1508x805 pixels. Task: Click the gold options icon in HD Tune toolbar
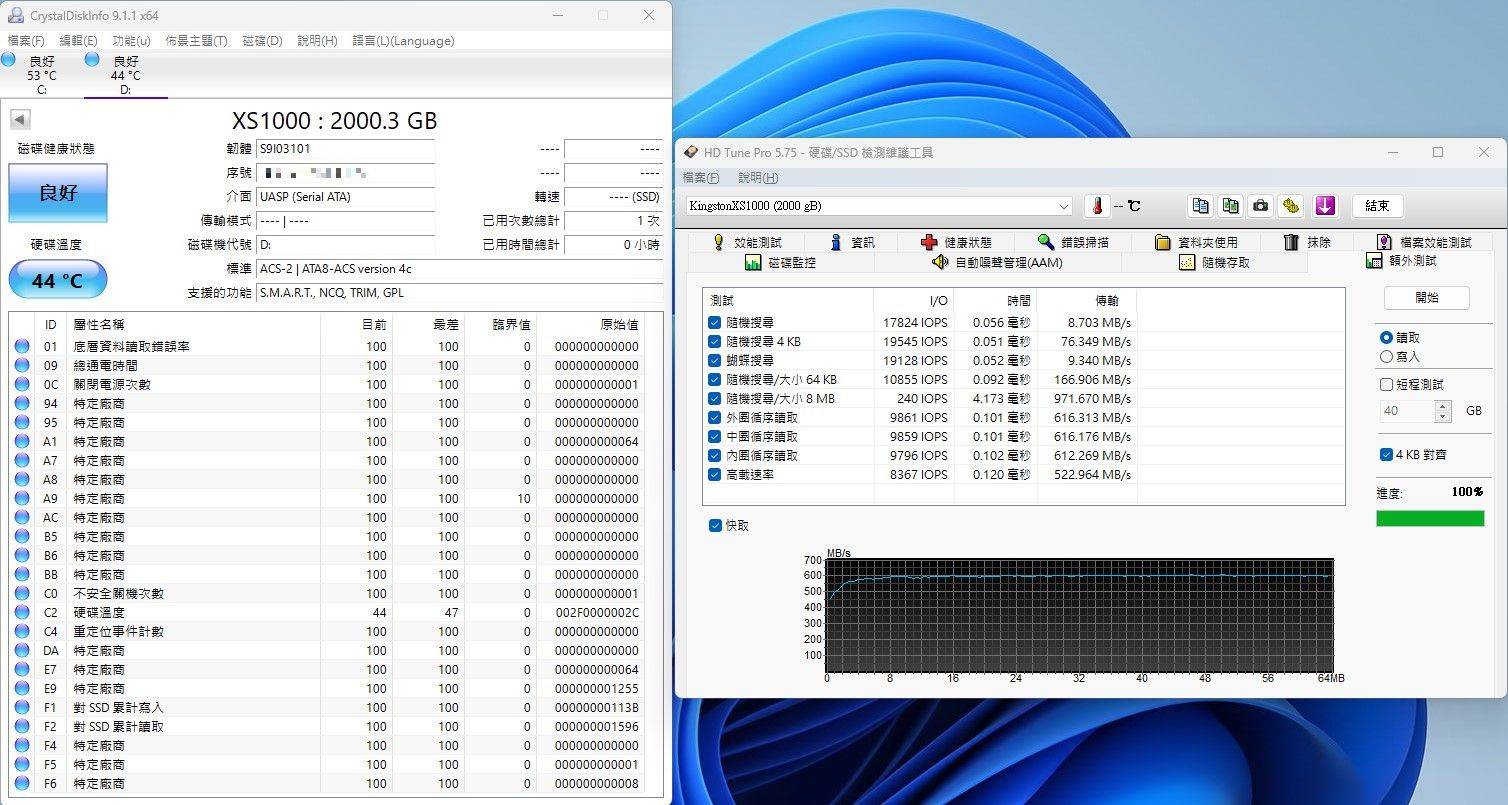1291,206
